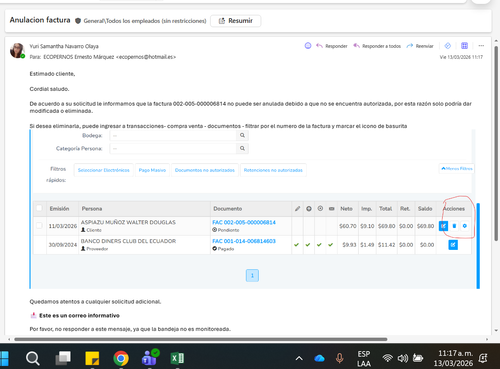Click Responder a todos
Viewport: 500px width, 369px height.
pos(377,46)
